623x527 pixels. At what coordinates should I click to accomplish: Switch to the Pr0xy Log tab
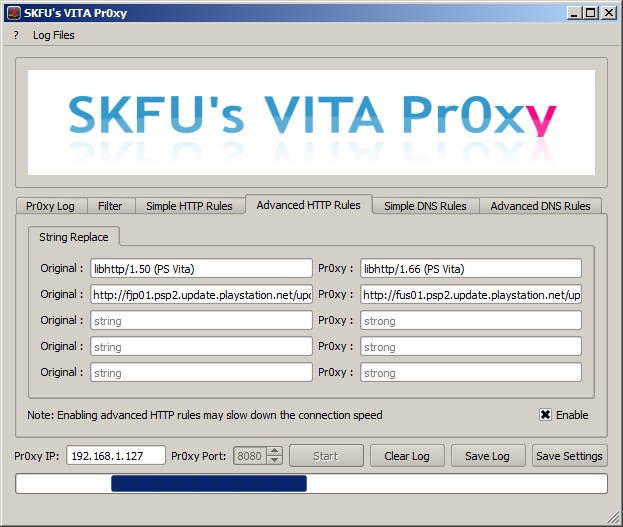point(50,206)
